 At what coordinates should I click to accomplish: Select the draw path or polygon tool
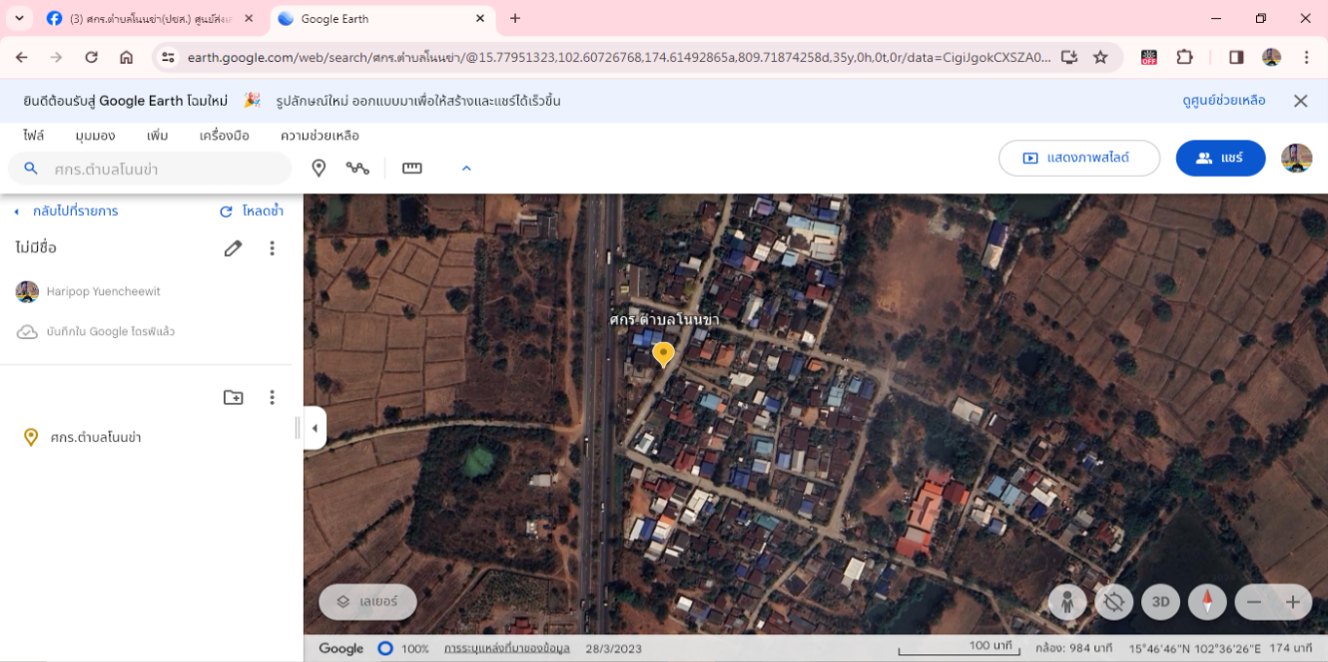358,168
